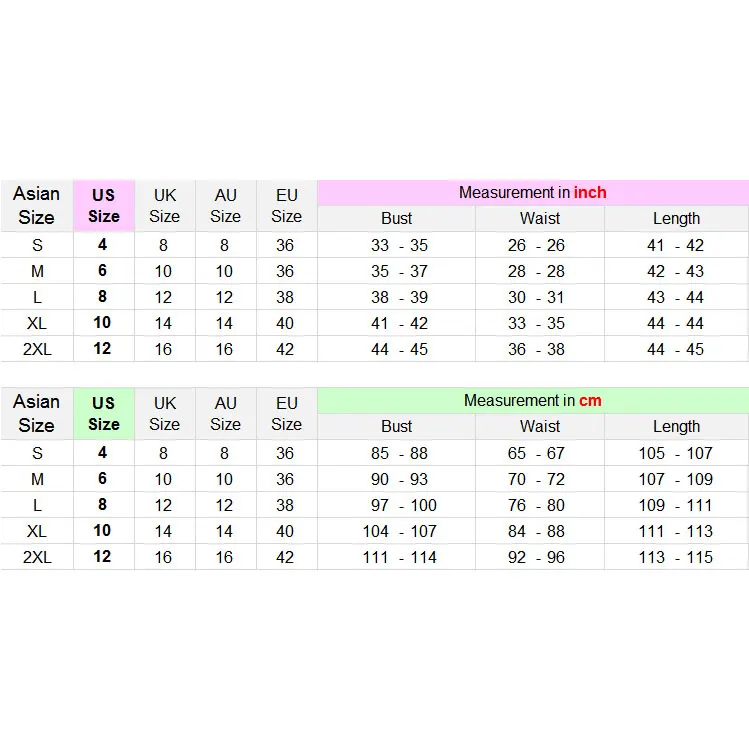Viewport: 749px width, 749px height.
Task: Select the pink 'US Size' header cell
Action: 104,205
